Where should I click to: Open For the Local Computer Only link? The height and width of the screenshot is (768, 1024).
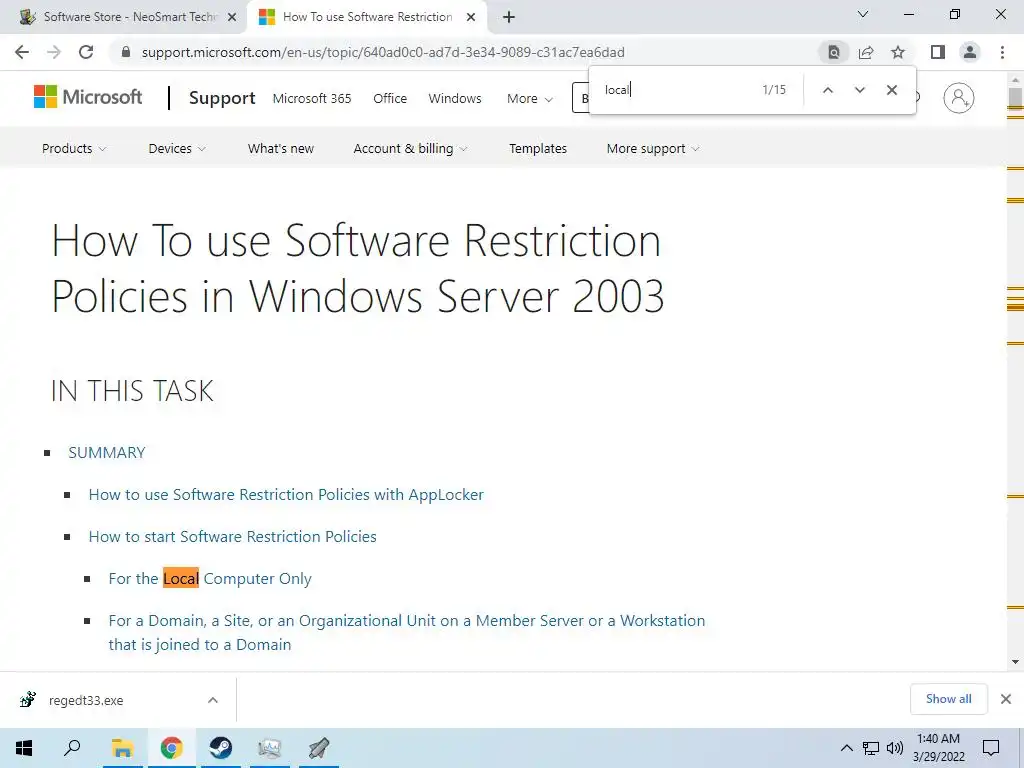click(210, 579)
